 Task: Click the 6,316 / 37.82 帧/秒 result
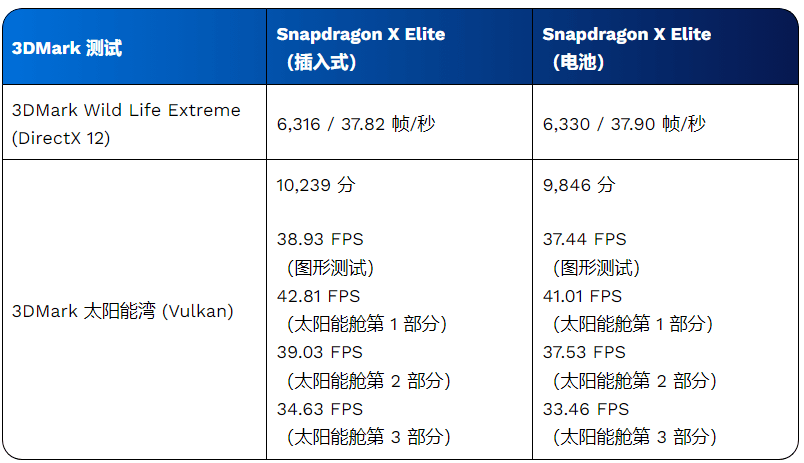[x=356, y=124]
